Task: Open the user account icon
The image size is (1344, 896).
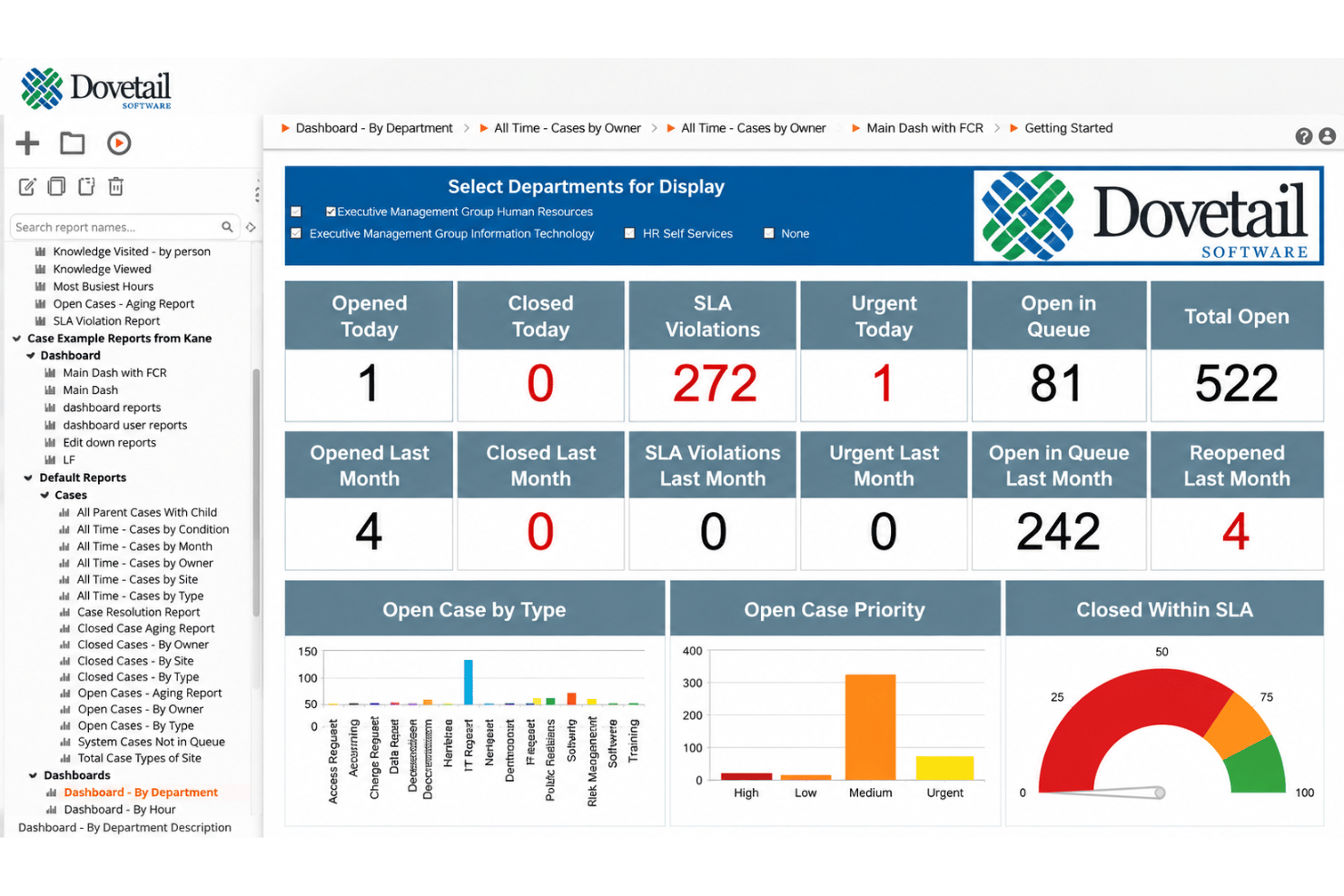Action: pyautogui.click(x=1328, y=136)
